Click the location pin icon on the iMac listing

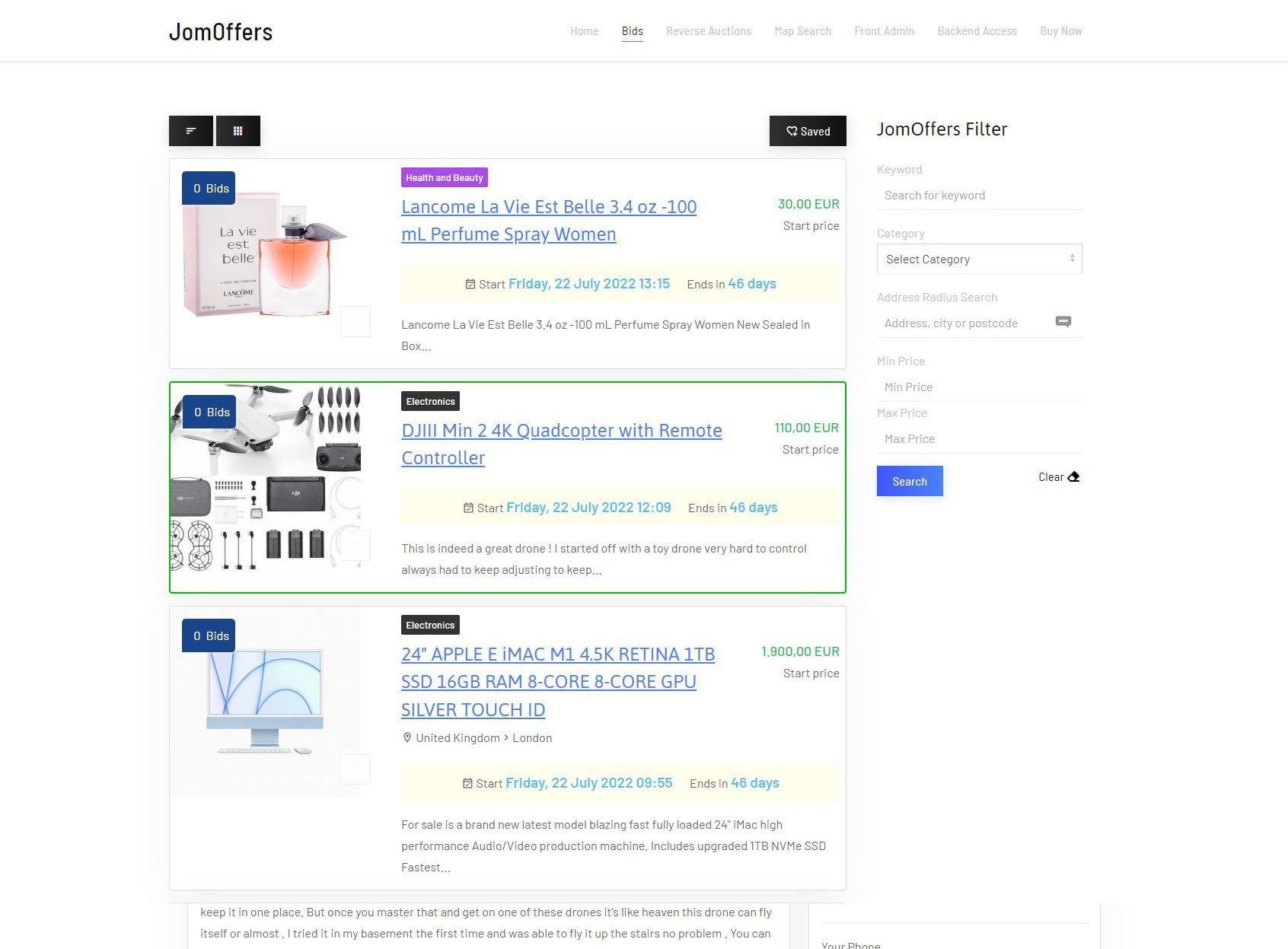(407, 737)
